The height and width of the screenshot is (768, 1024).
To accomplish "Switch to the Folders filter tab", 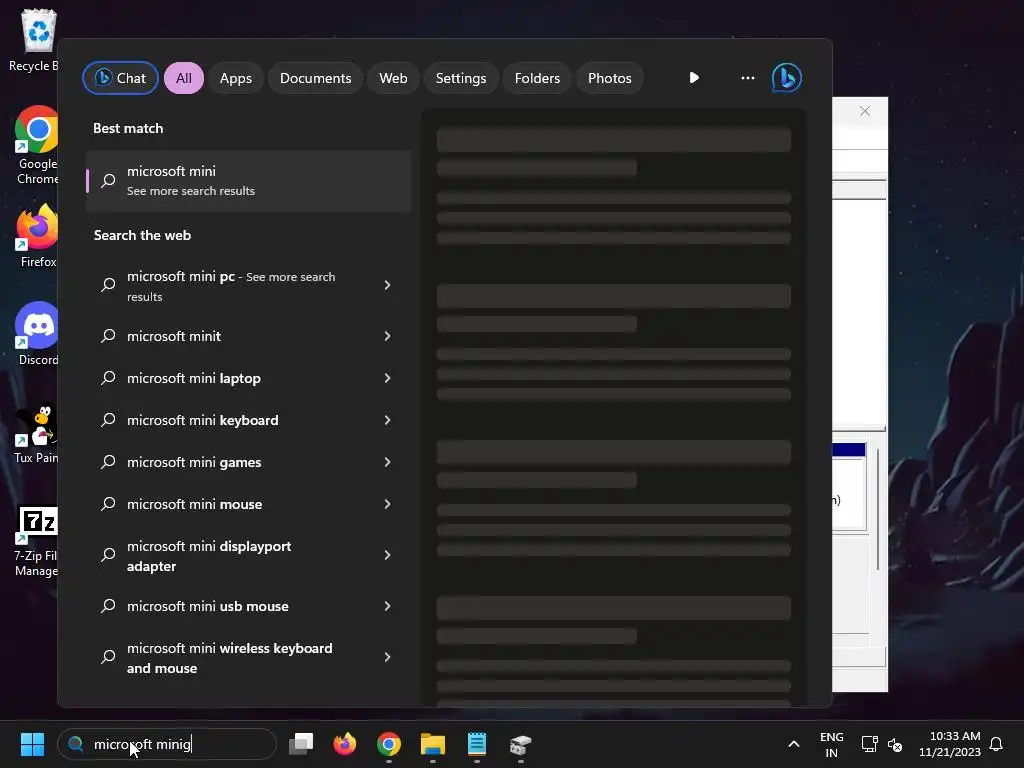I will 537,78.
